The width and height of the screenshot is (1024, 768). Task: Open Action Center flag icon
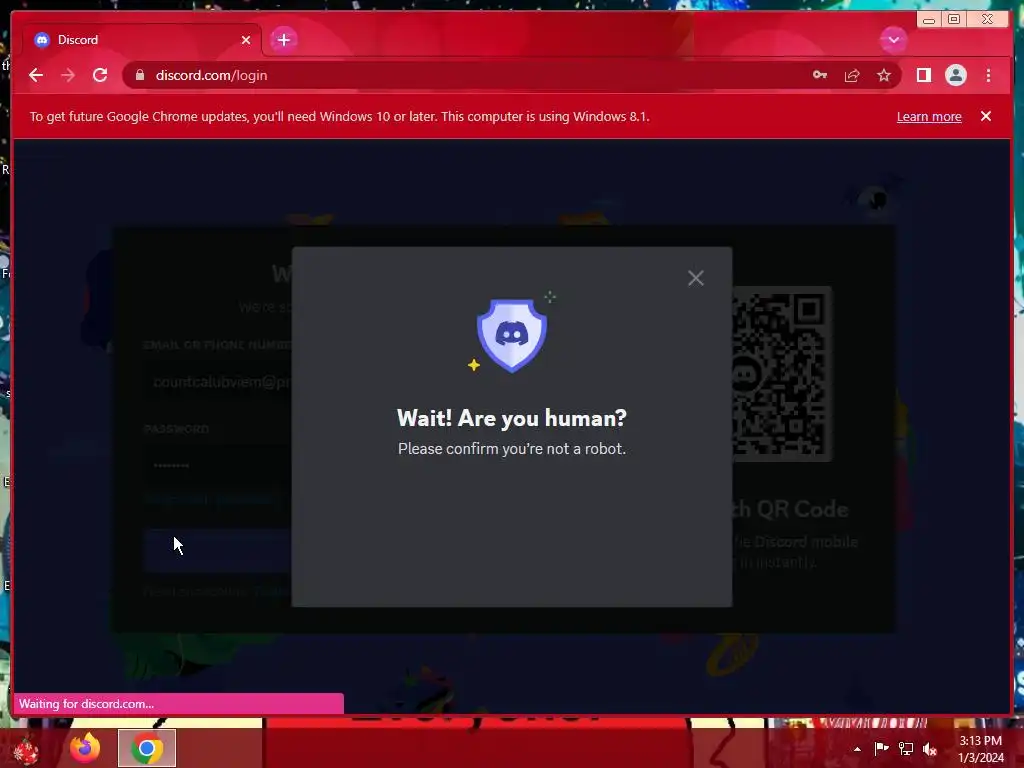tap(881, 749)
